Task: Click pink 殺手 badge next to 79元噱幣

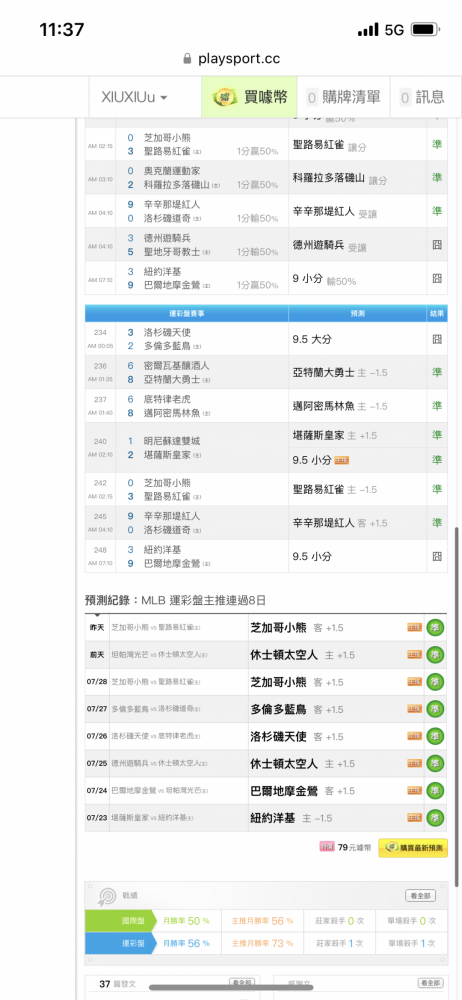Action: (x=327, y=847)
